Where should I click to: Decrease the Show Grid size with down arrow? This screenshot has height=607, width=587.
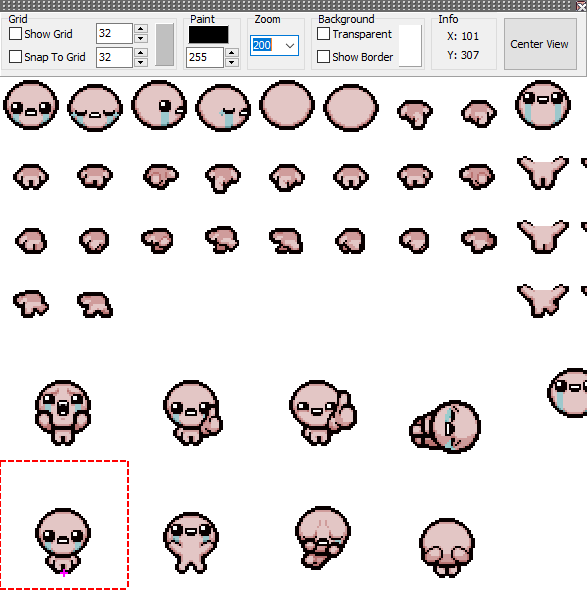141,38
